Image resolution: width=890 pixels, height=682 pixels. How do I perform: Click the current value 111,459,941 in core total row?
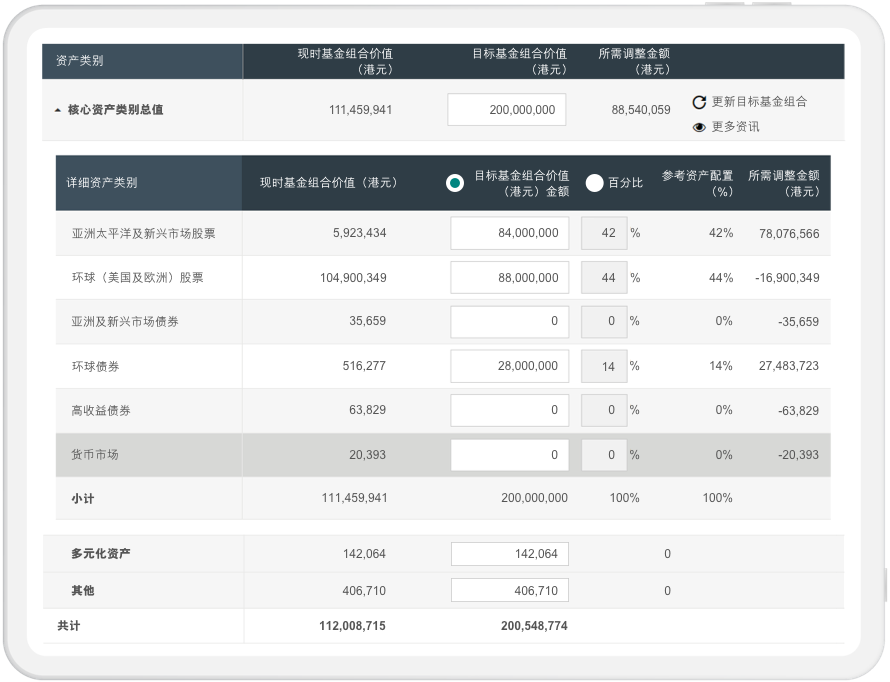point(360,110)
